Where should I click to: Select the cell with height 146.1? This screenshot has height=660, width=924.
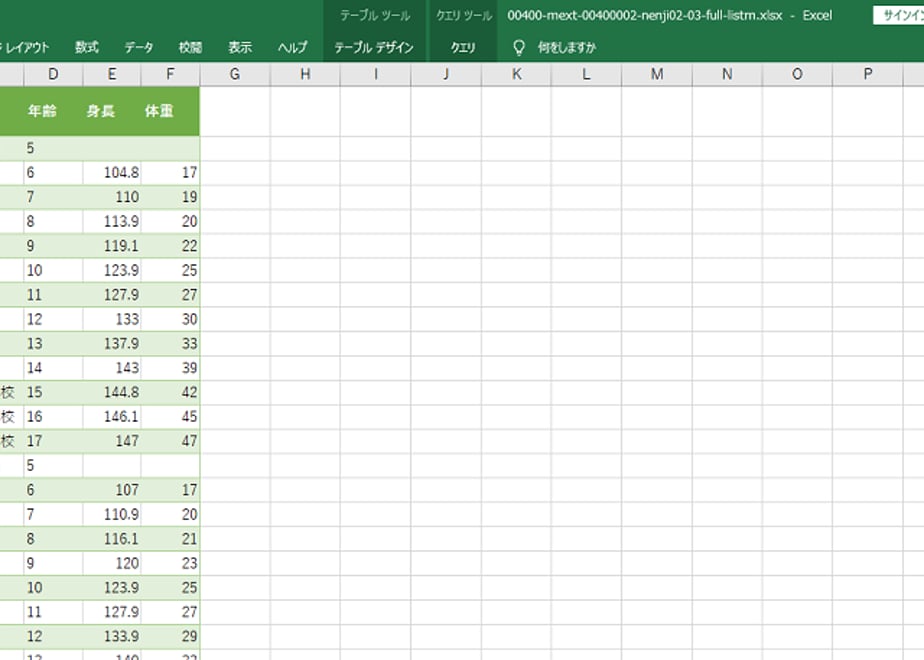112,417
